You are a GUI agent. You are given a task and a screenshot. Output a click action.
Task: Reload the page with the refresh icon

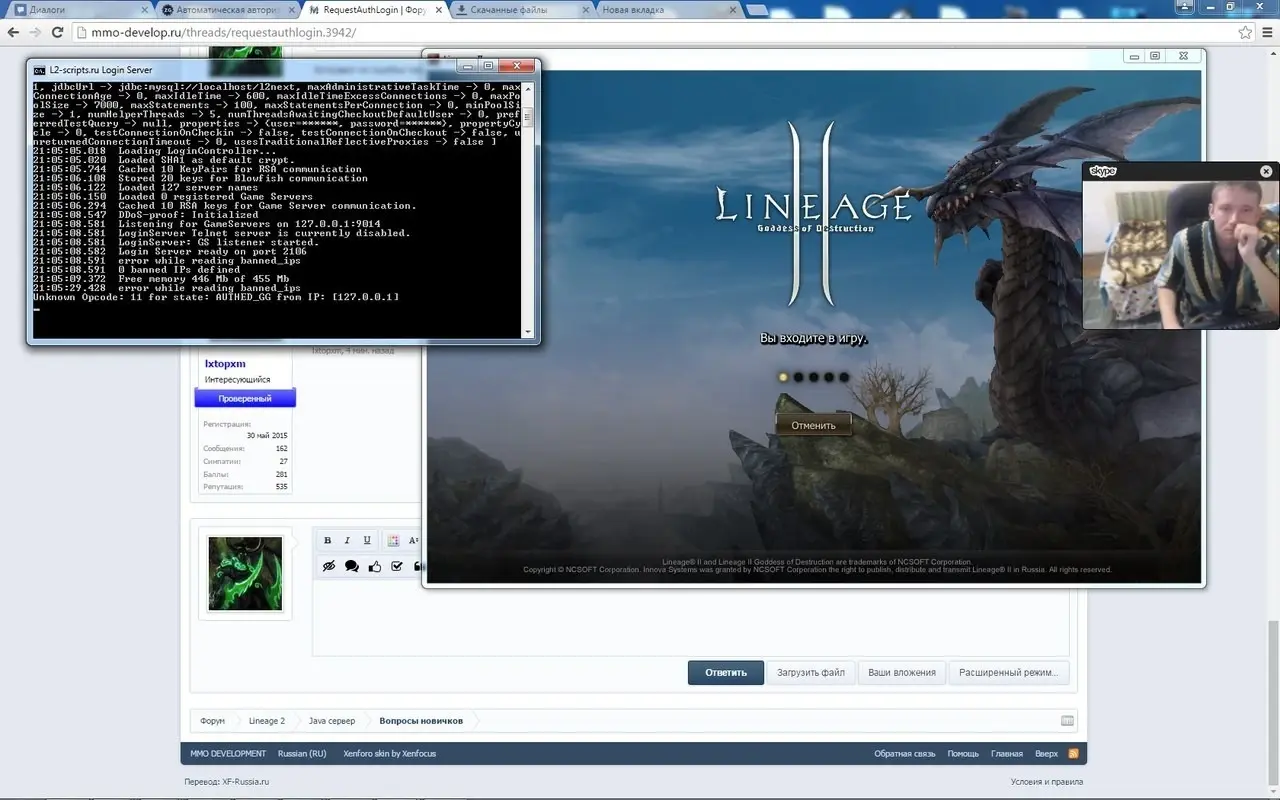[58, 32]
